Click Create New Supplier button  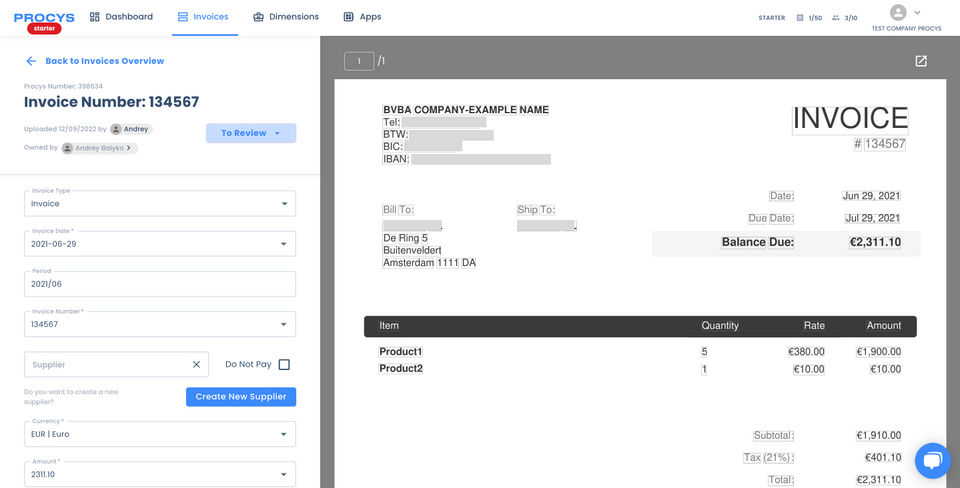(x=241, y=397)
